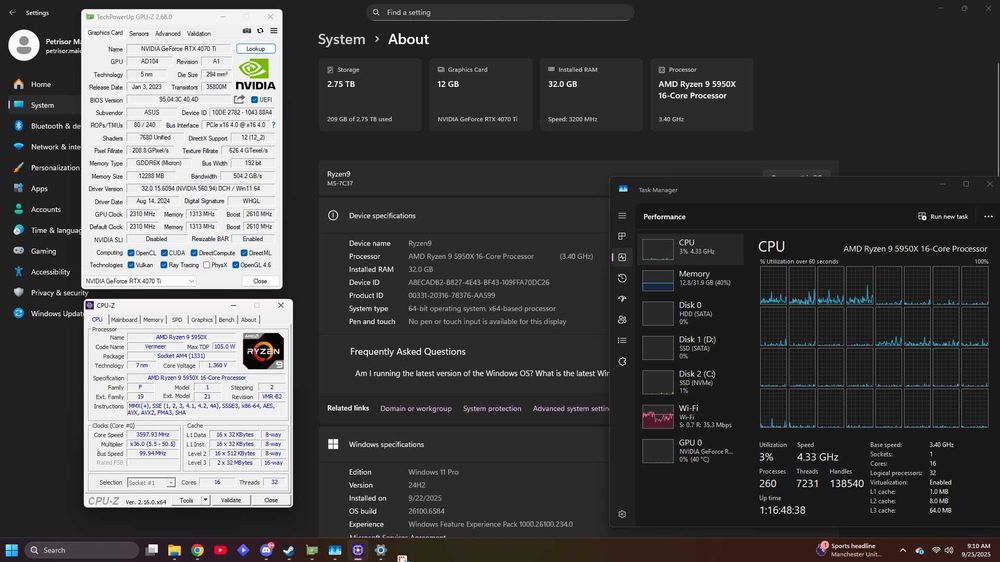
Task: Switch to GPU-Z Validation tab
Action: tap(198, 33)
